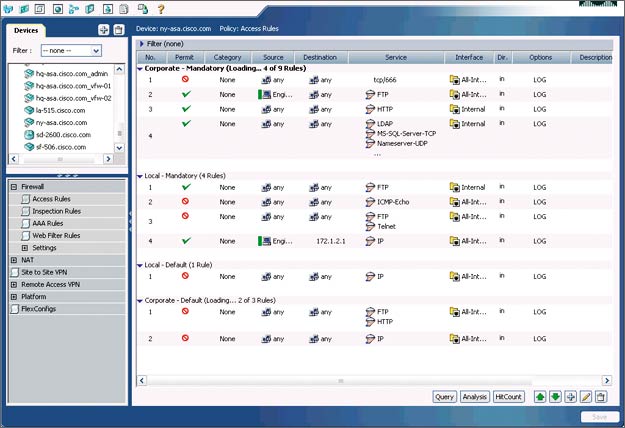
Task: Move rule up with the green up arrow
Action: (540, 397)
